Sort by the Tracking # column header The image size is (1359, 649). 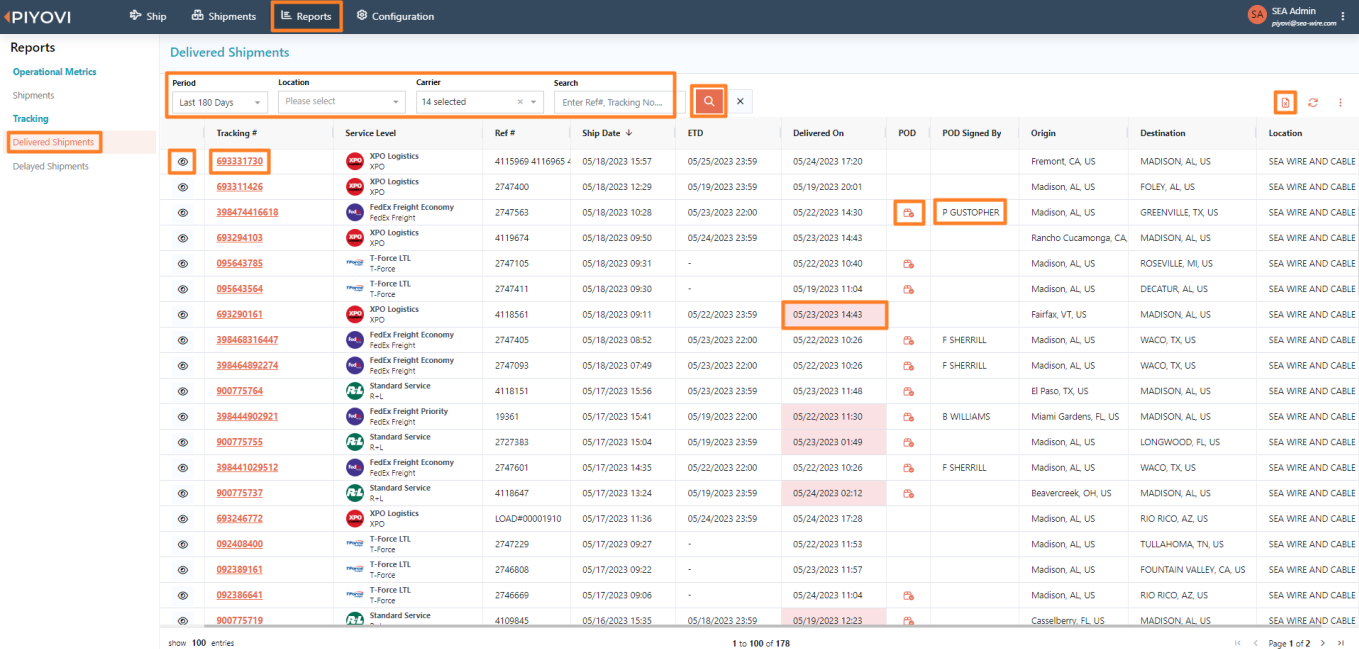(x=237, y=133)
